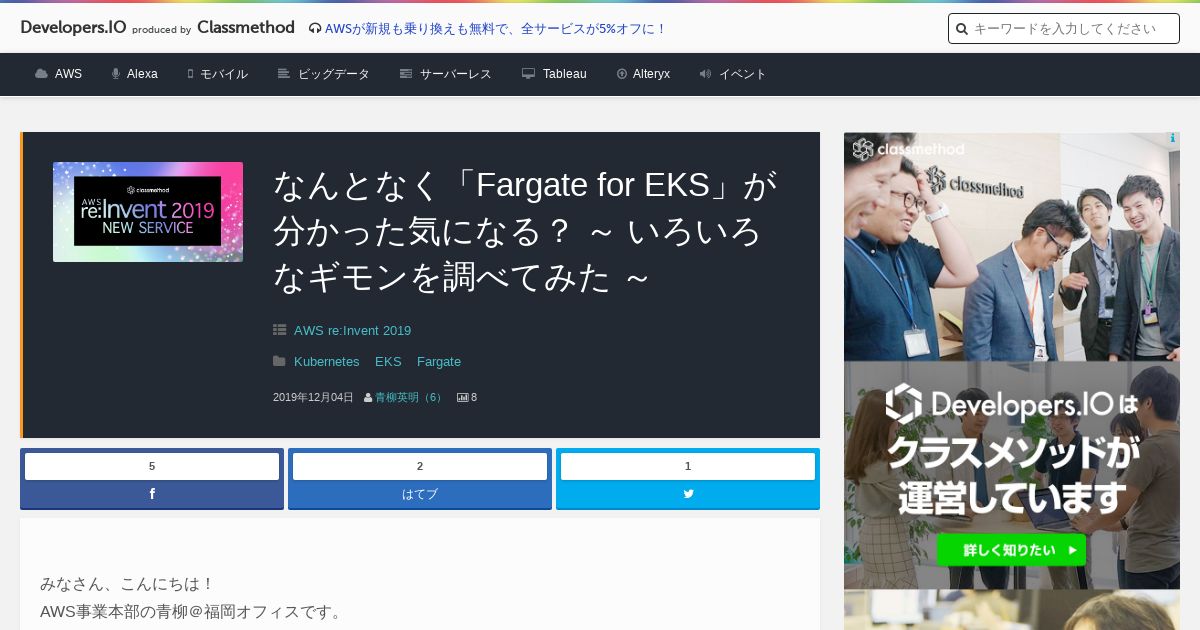Open the Tableau menu item
This screenshot has height=630, width=1200.
point(565,74)
